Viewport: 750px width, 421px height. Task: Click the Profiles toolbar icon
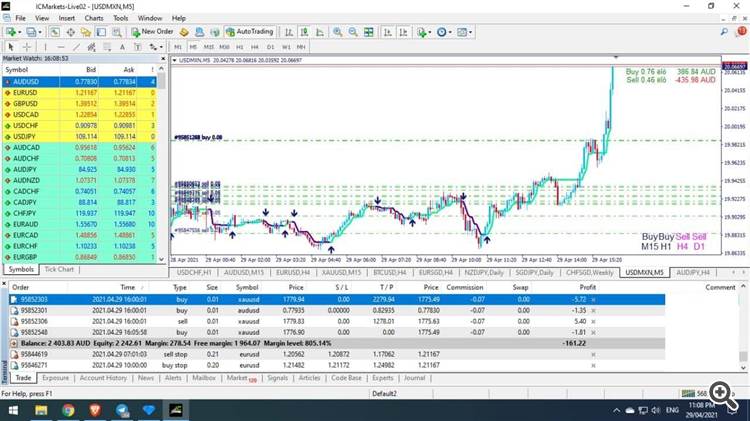coord(31,32)
